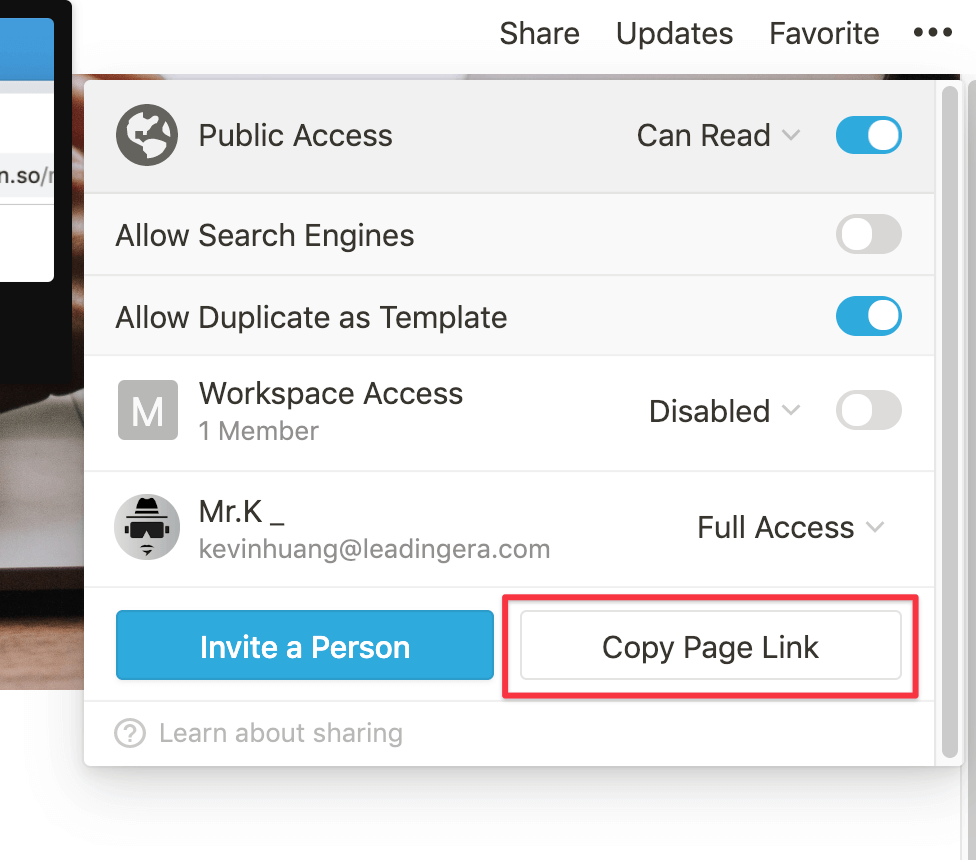This screenshot has height=860, width=976.
Task: Click Mr.K's profile avatar
Action: pyautogui.click(x=147, y=527)
